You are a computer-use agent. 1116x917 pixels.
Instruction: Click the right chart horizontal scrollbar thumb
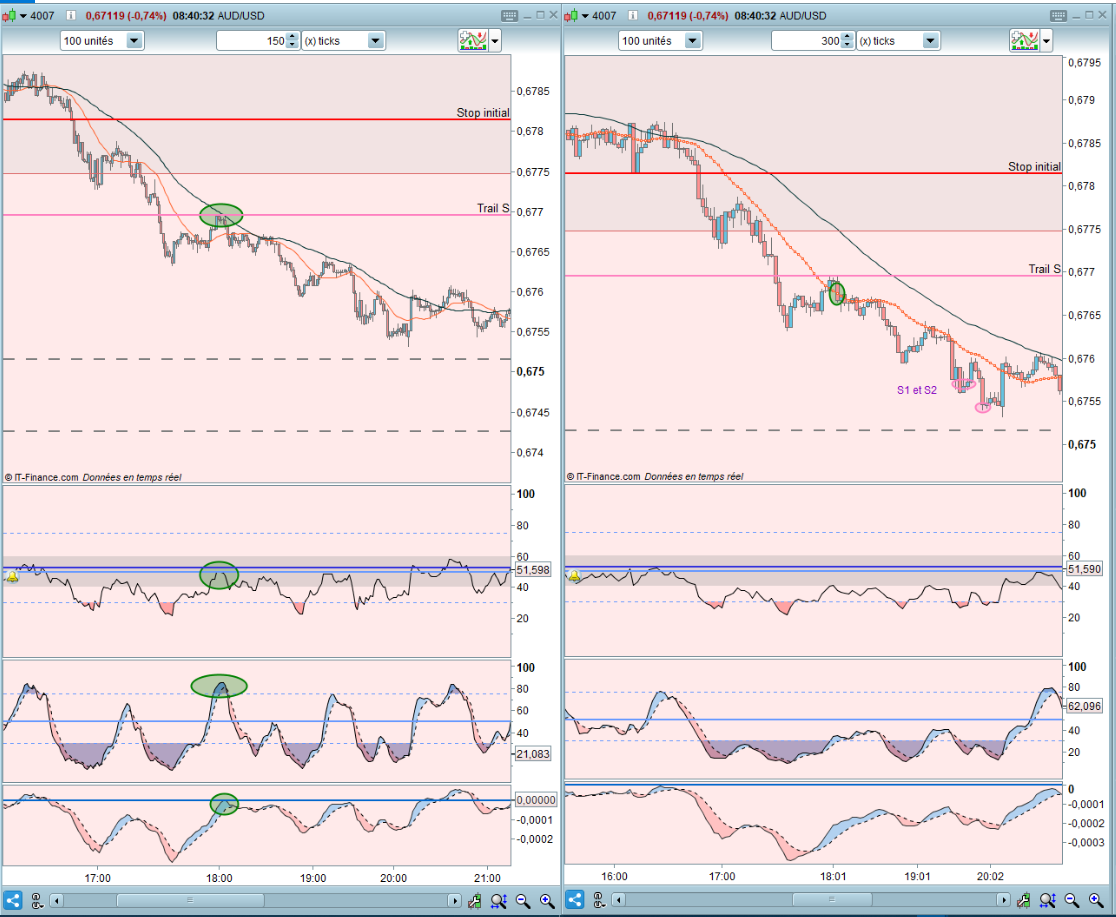pos(832,901)
